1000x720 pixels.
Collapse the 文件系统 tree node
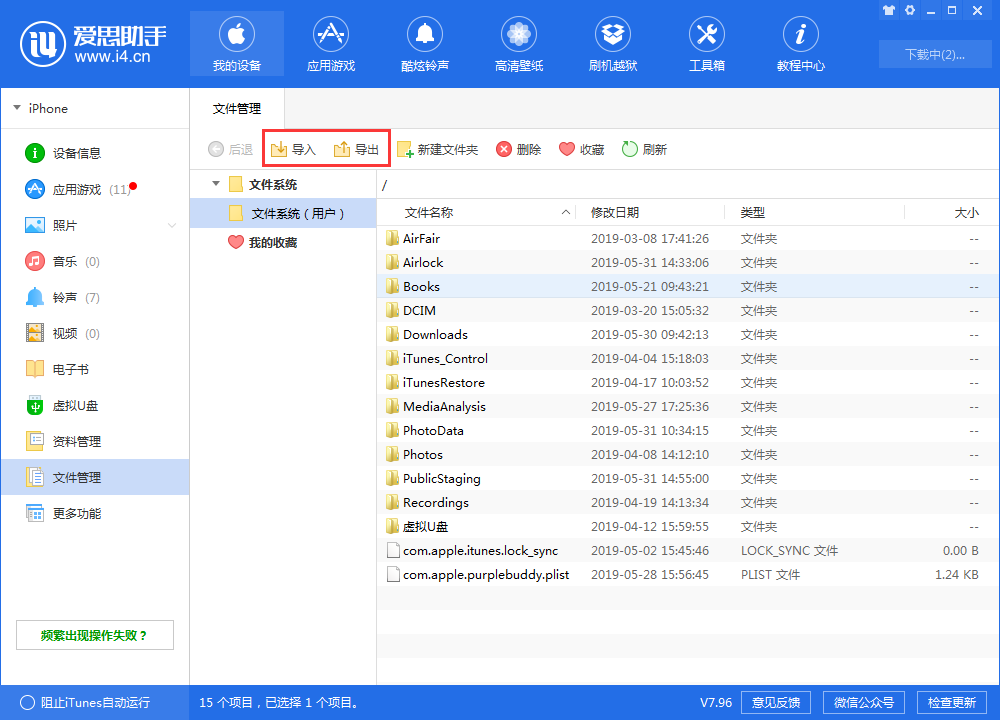click(x=216, y=184)
